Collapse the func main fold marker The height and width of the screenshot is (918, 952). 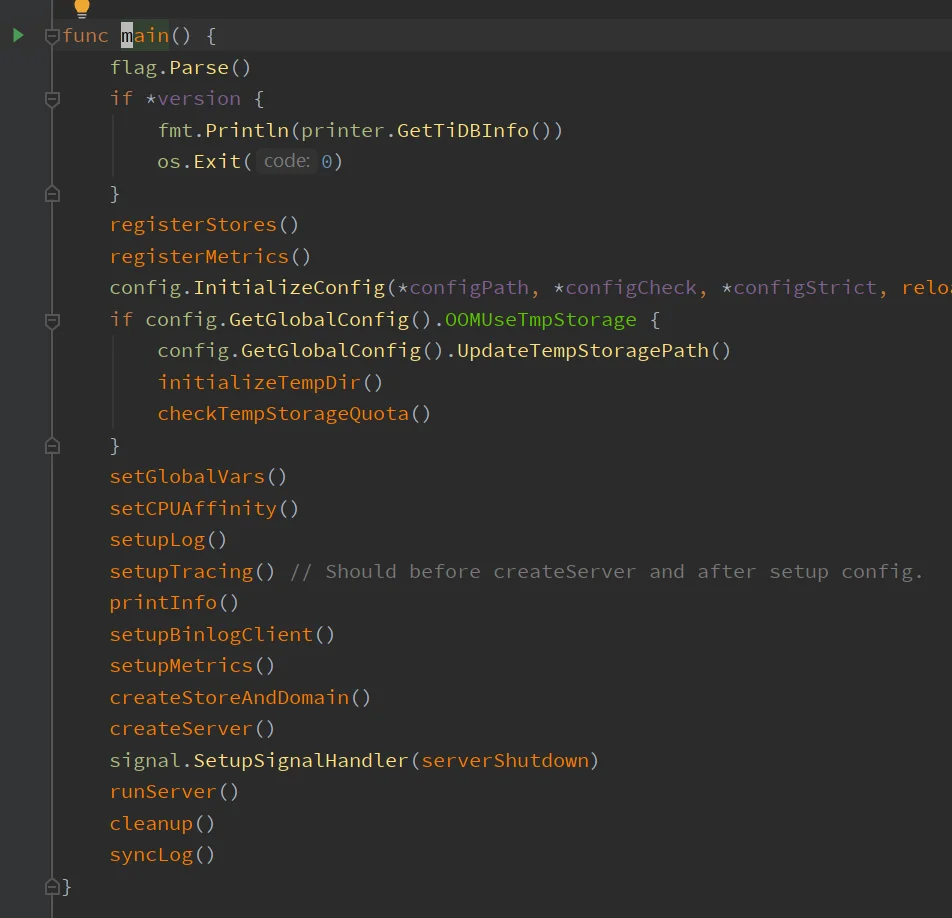pos(52,36)
